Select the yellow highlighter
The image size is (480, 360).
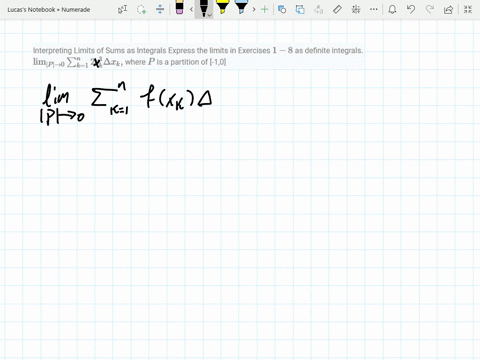(x=222, y=7)
